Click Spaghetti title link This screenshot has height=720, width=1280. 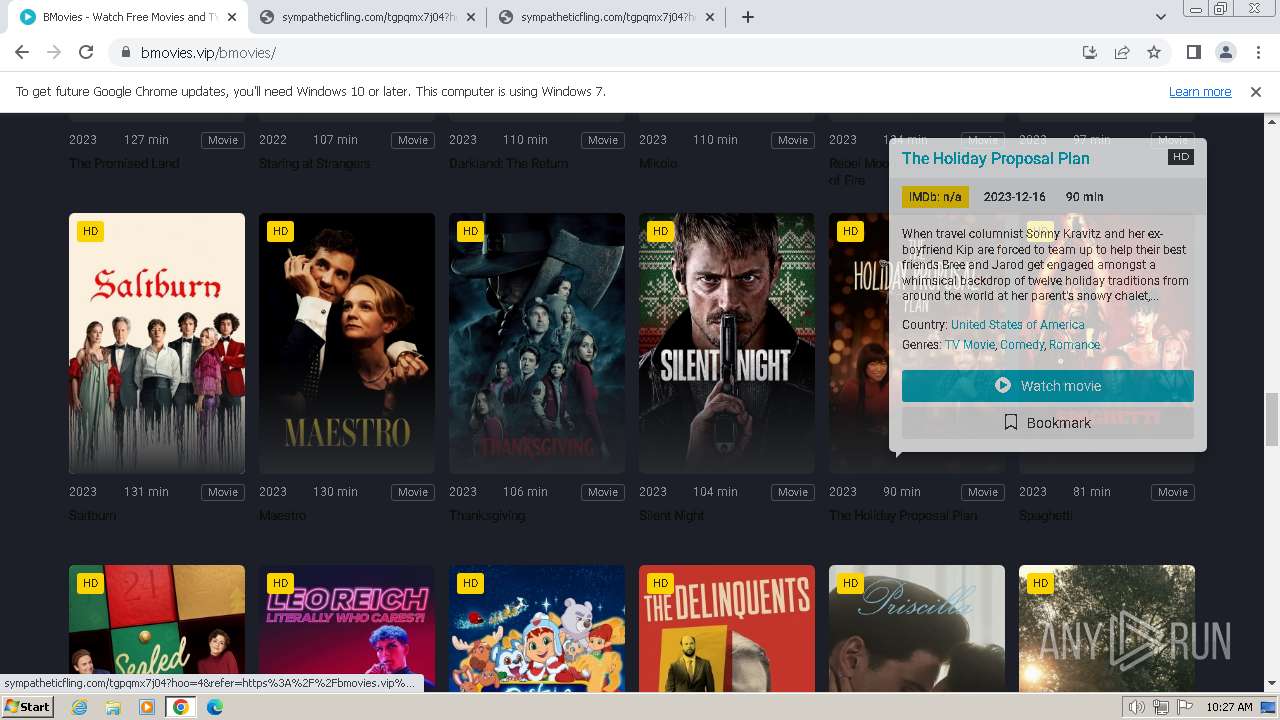pos(1046,516)
